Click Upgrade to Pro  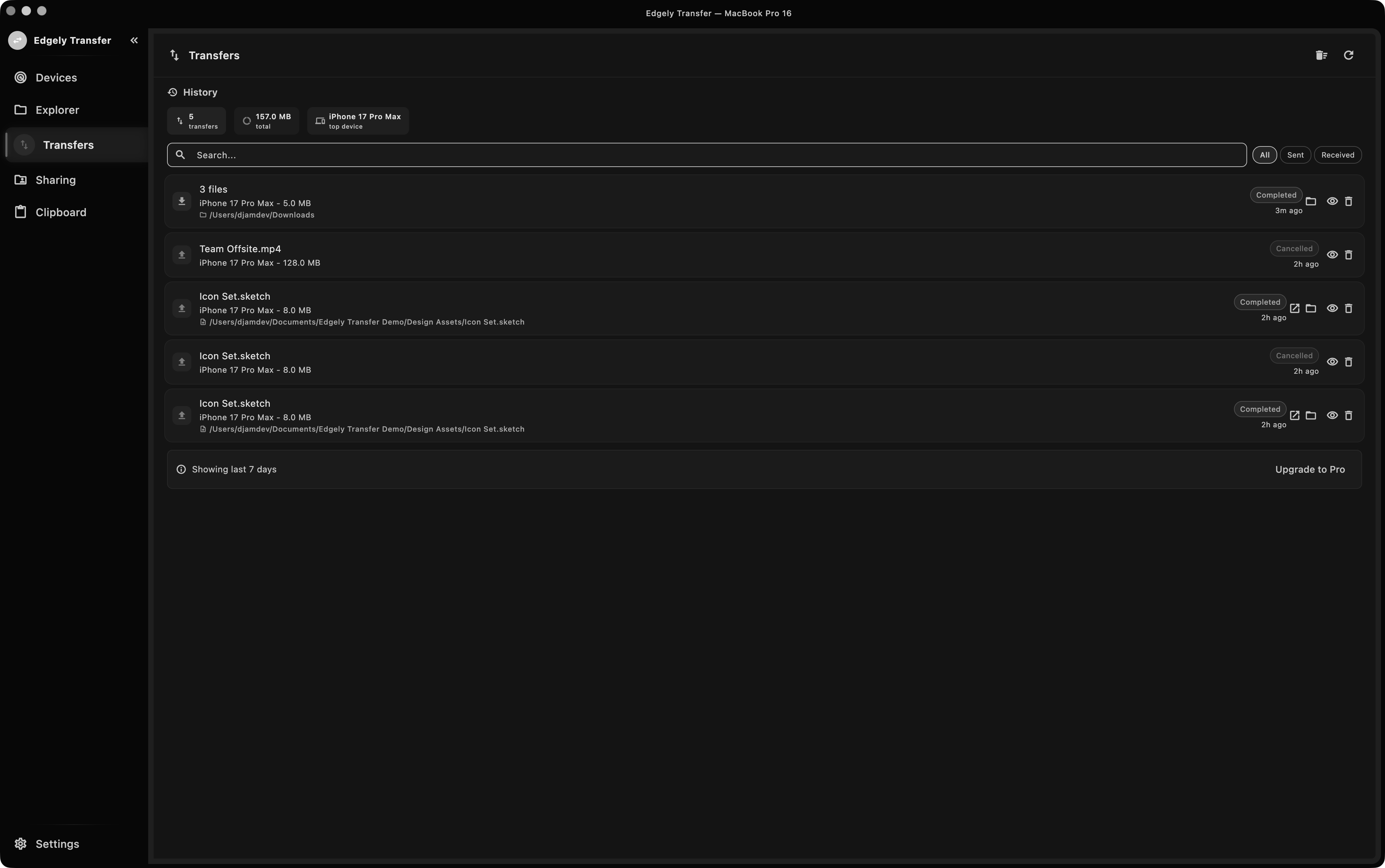pos(1310,470)
